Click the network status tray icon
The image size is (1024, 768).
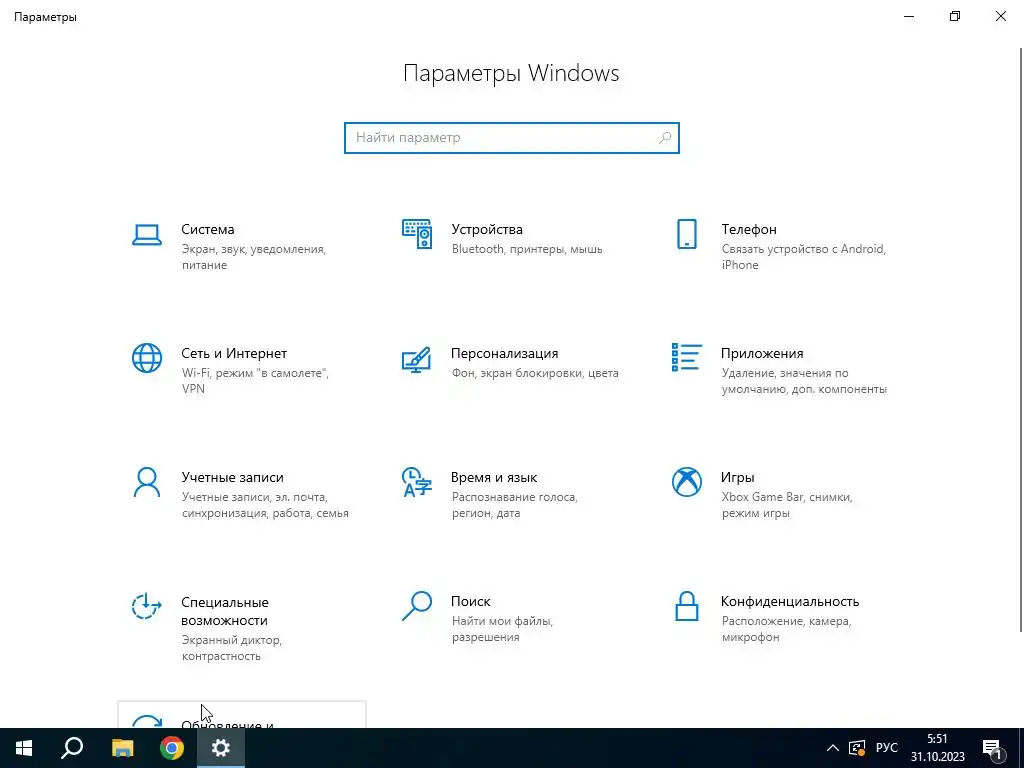tap(857, 748)
